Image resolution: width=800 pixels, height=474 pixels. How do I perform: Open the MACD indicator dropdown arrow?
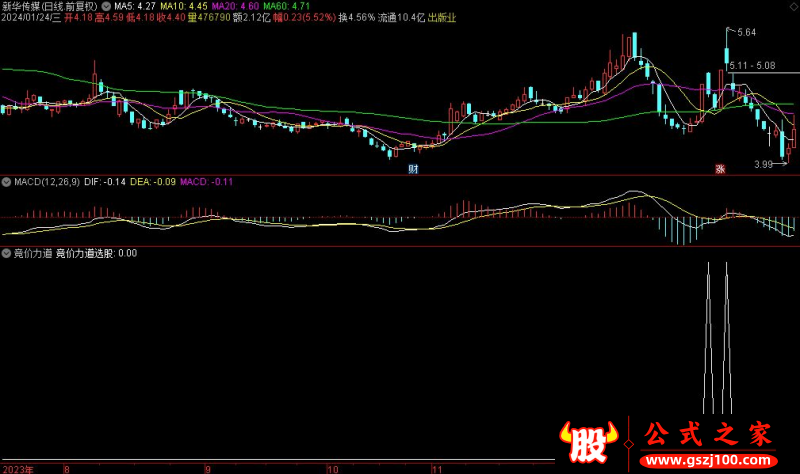[x=8, y=182]
